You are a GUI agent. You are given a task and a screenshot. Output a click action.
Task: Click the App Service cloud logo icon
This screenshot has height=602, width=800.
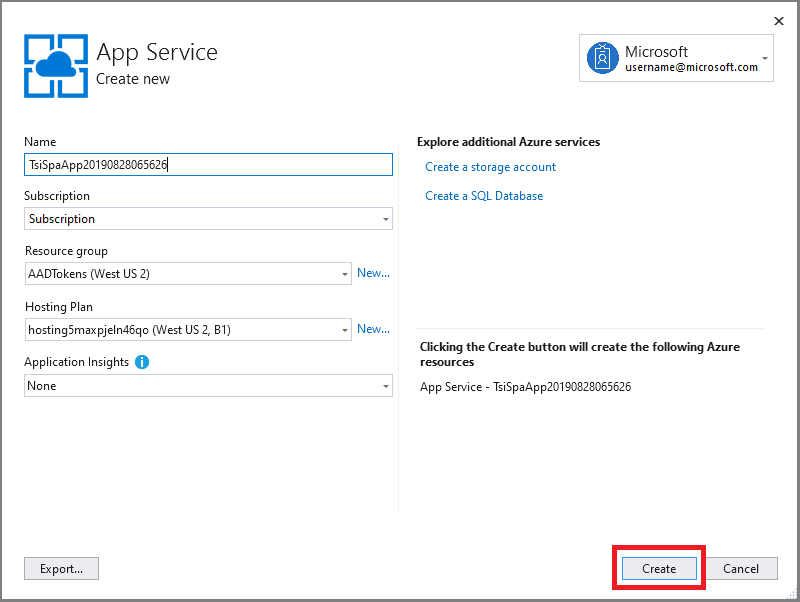pyautogui.click(x=55, y=64)
